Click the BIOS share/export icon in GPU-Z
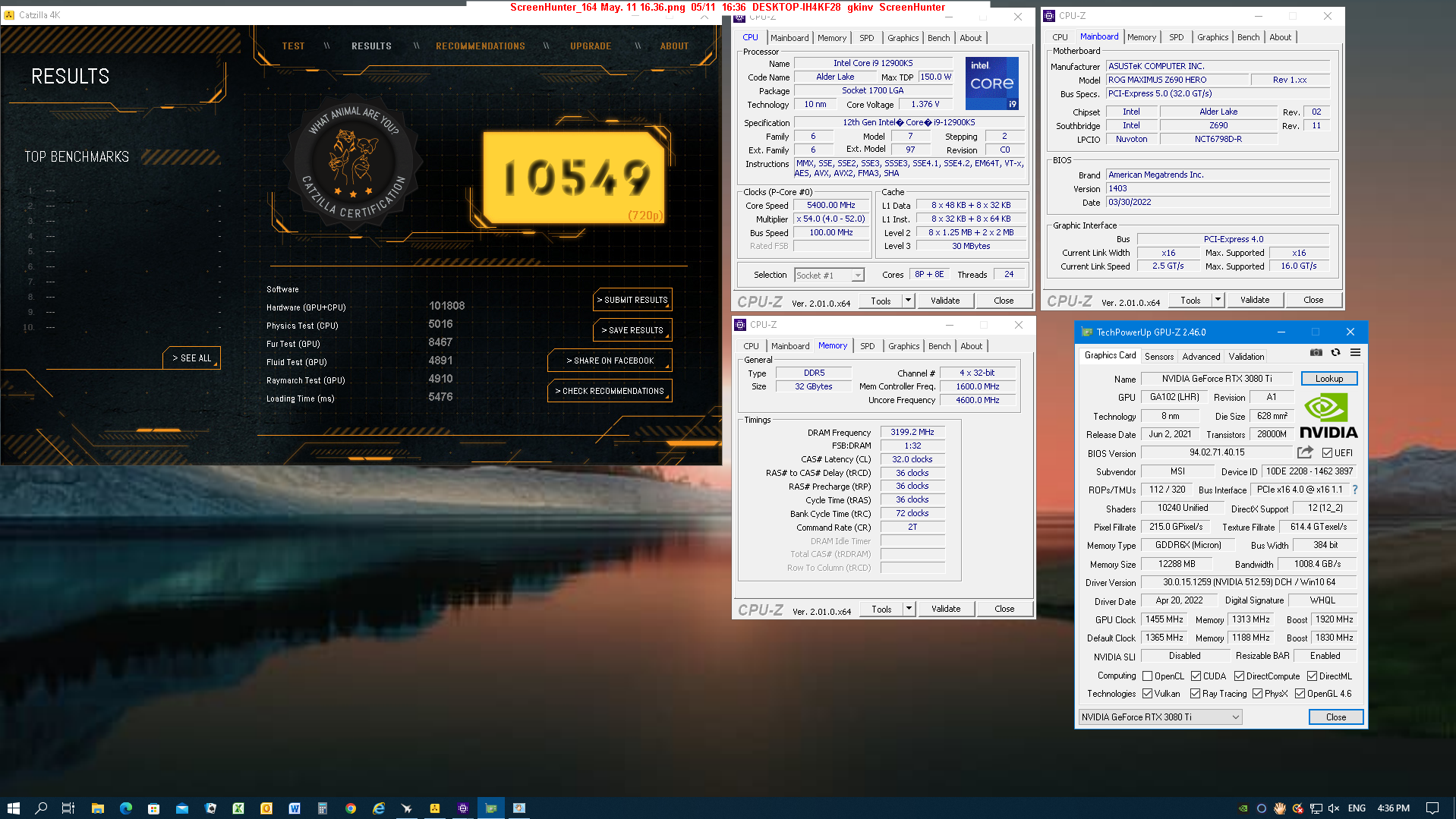Image resolution: width=1456 pixels, height=819 pixels. click(1305, 452)
